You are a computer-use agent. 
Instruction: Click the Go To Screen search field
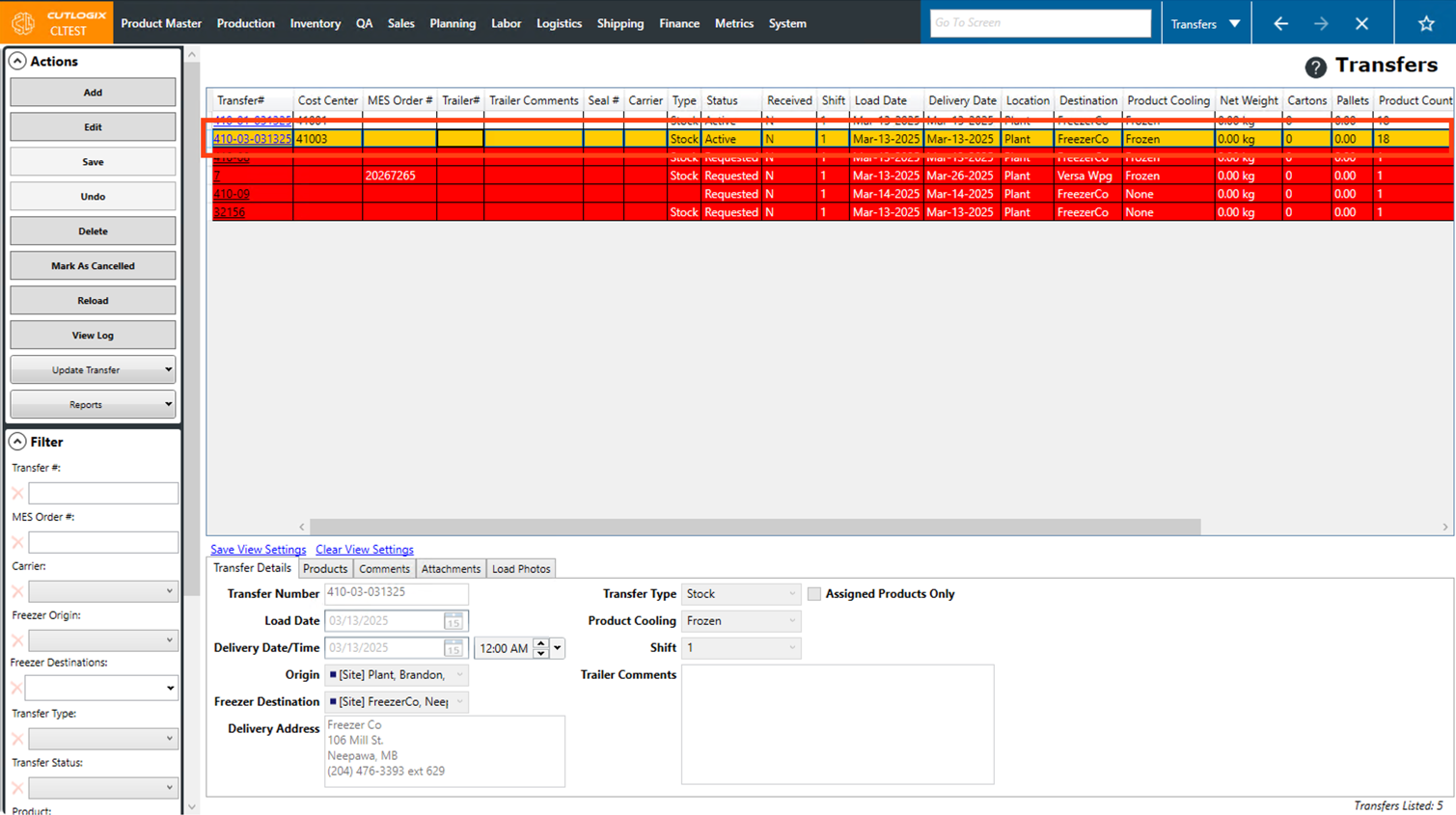point(1039,23)
